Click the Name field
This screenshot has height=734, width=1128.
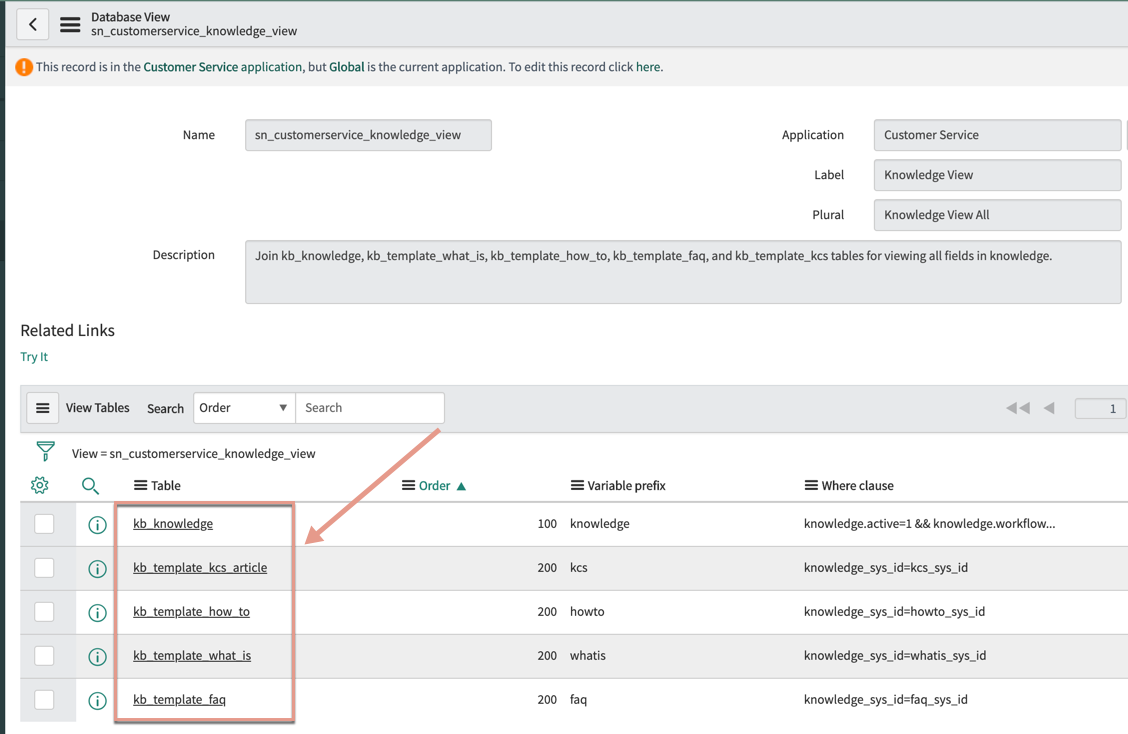[x=368, y=135]
